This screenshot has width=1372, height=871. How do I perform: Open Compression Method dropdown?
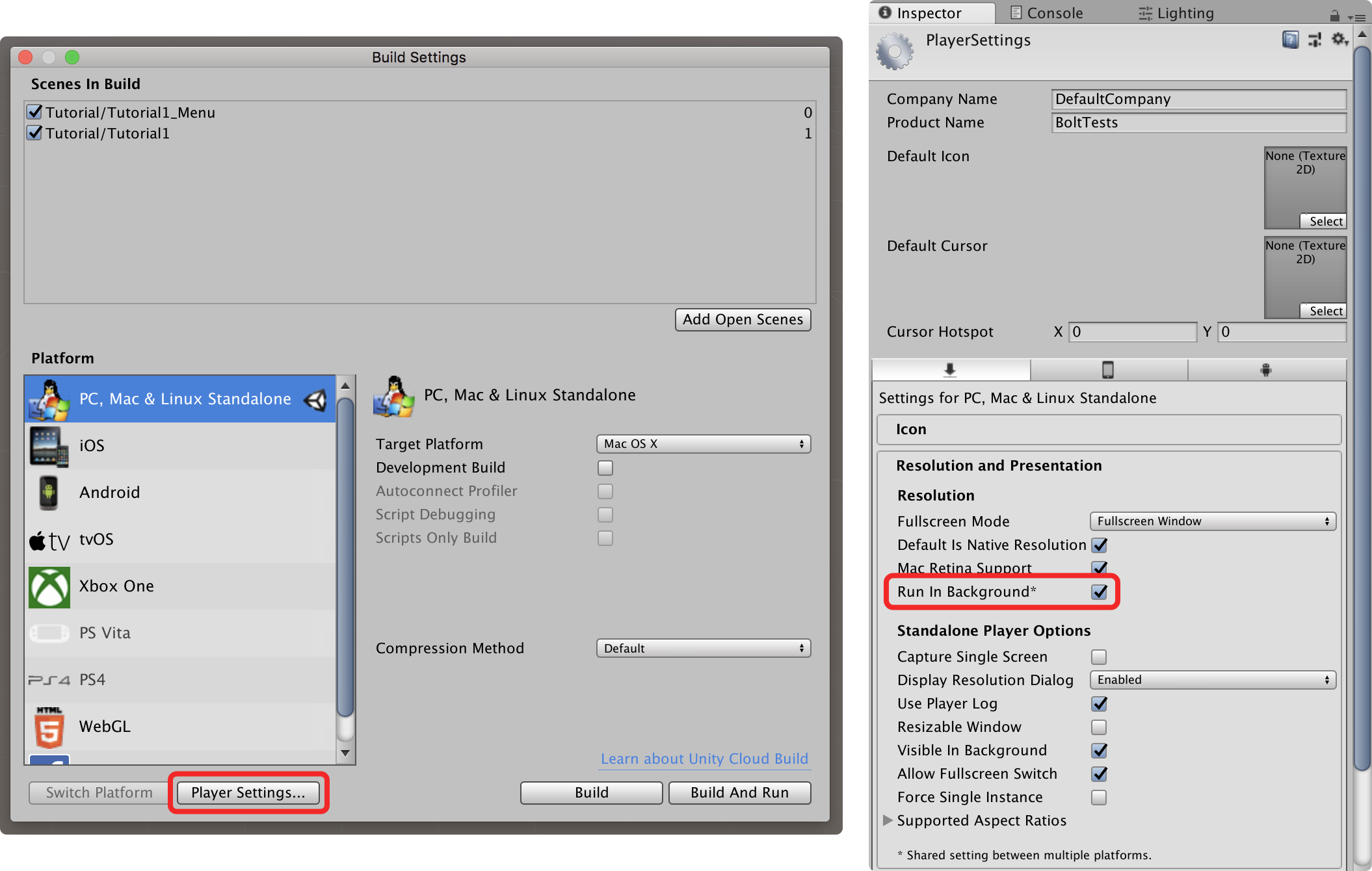701,647
